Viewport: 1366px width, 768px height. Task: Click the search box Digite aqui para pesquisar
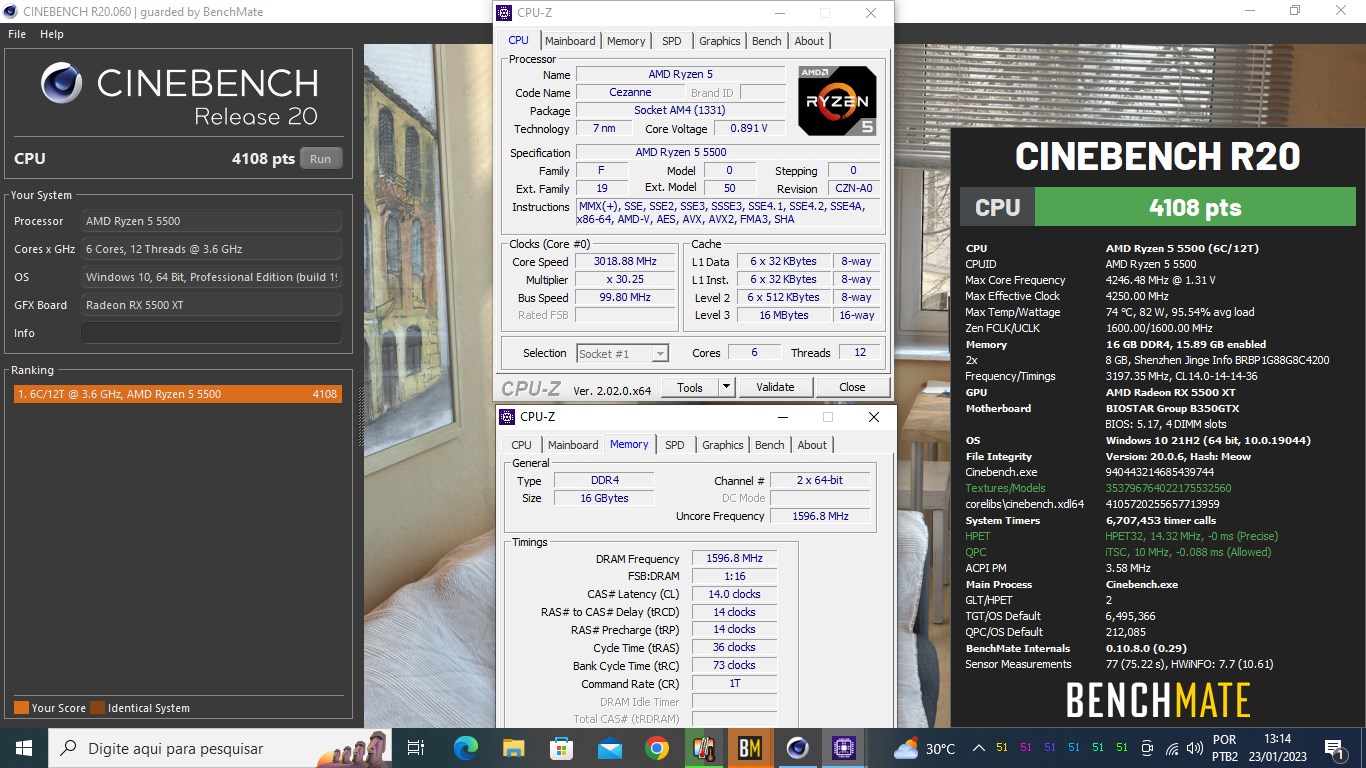[x=218, y=748]
